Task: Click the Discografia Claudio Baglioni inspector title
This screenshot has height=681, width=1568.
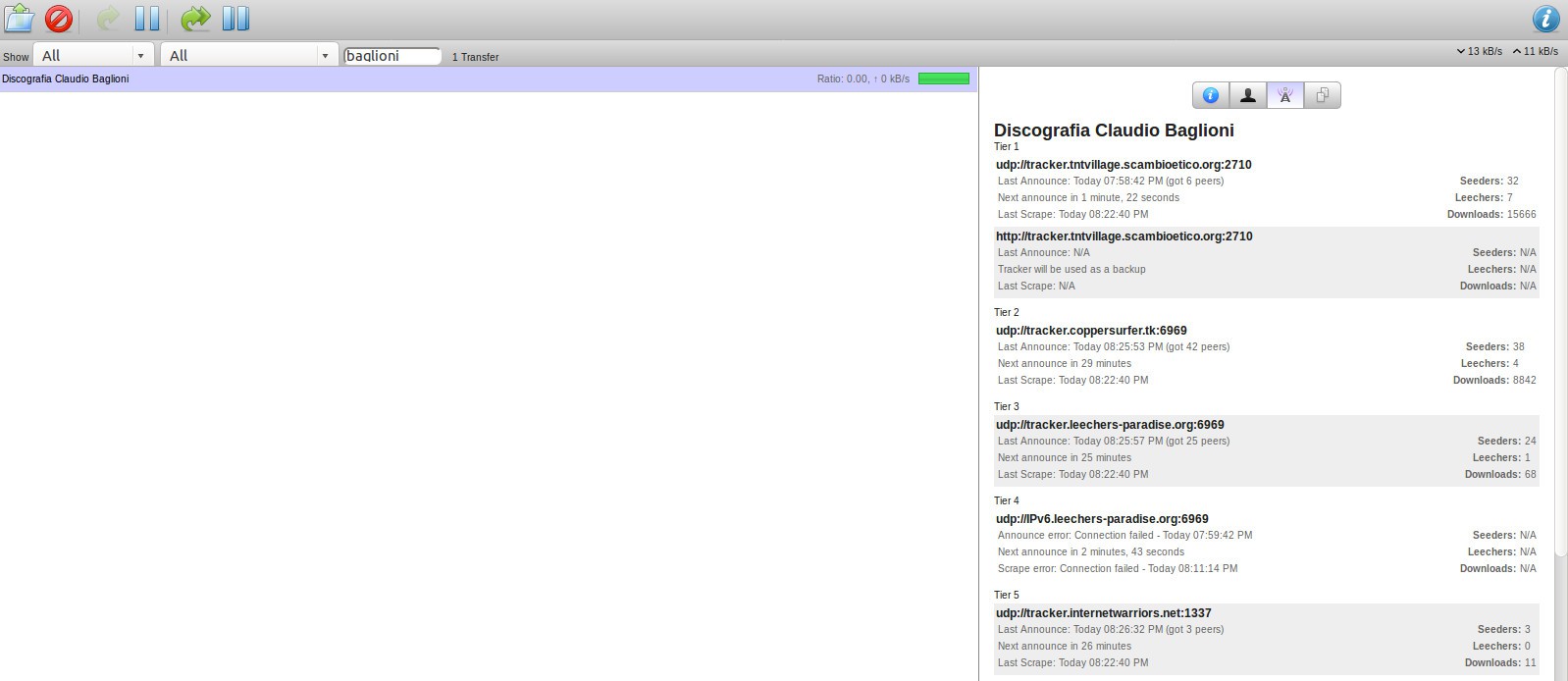Action: click(x=1114, y=131)
